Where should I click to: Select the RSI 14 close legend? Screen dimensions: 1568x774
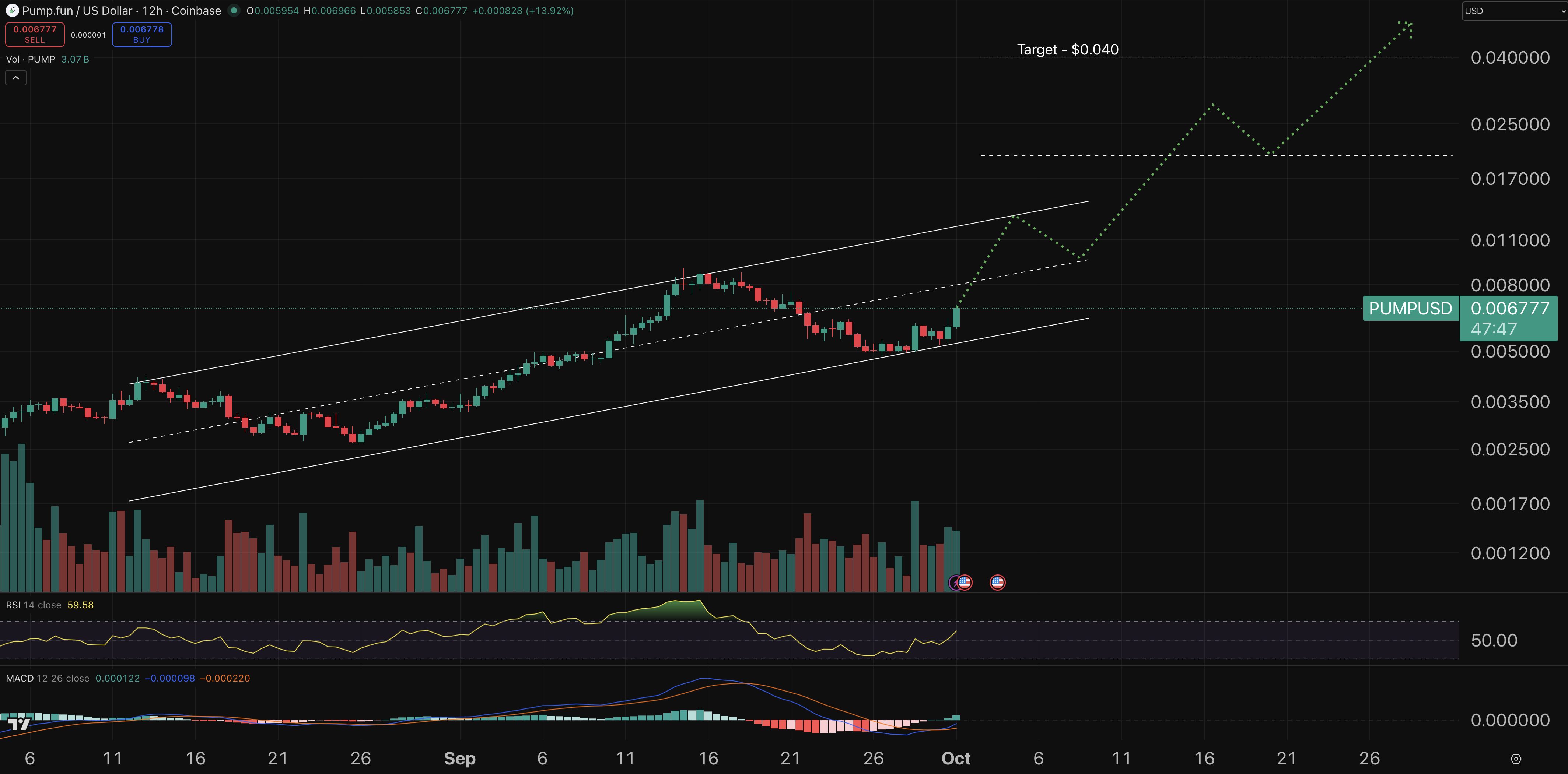pos(34,605)
